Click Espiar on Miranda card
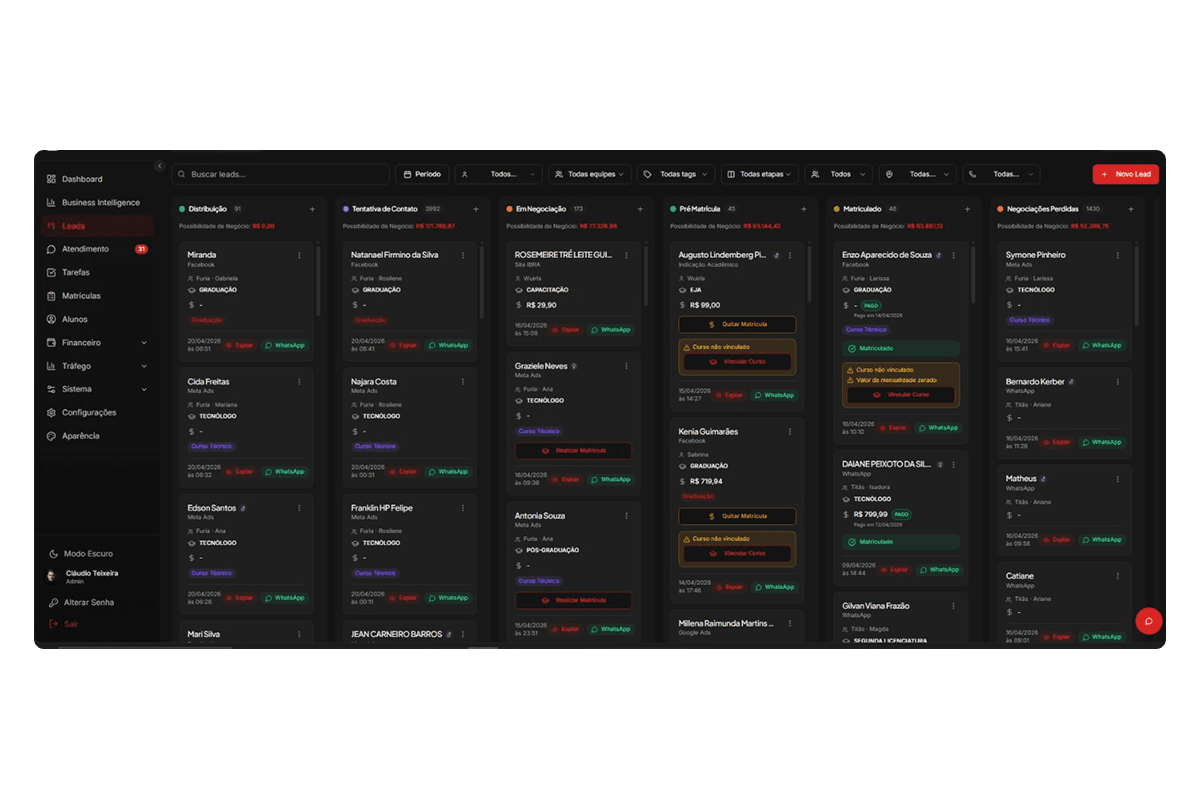Screen dimensions: 1200x800 pyautogui.click(x=240, y=345)
